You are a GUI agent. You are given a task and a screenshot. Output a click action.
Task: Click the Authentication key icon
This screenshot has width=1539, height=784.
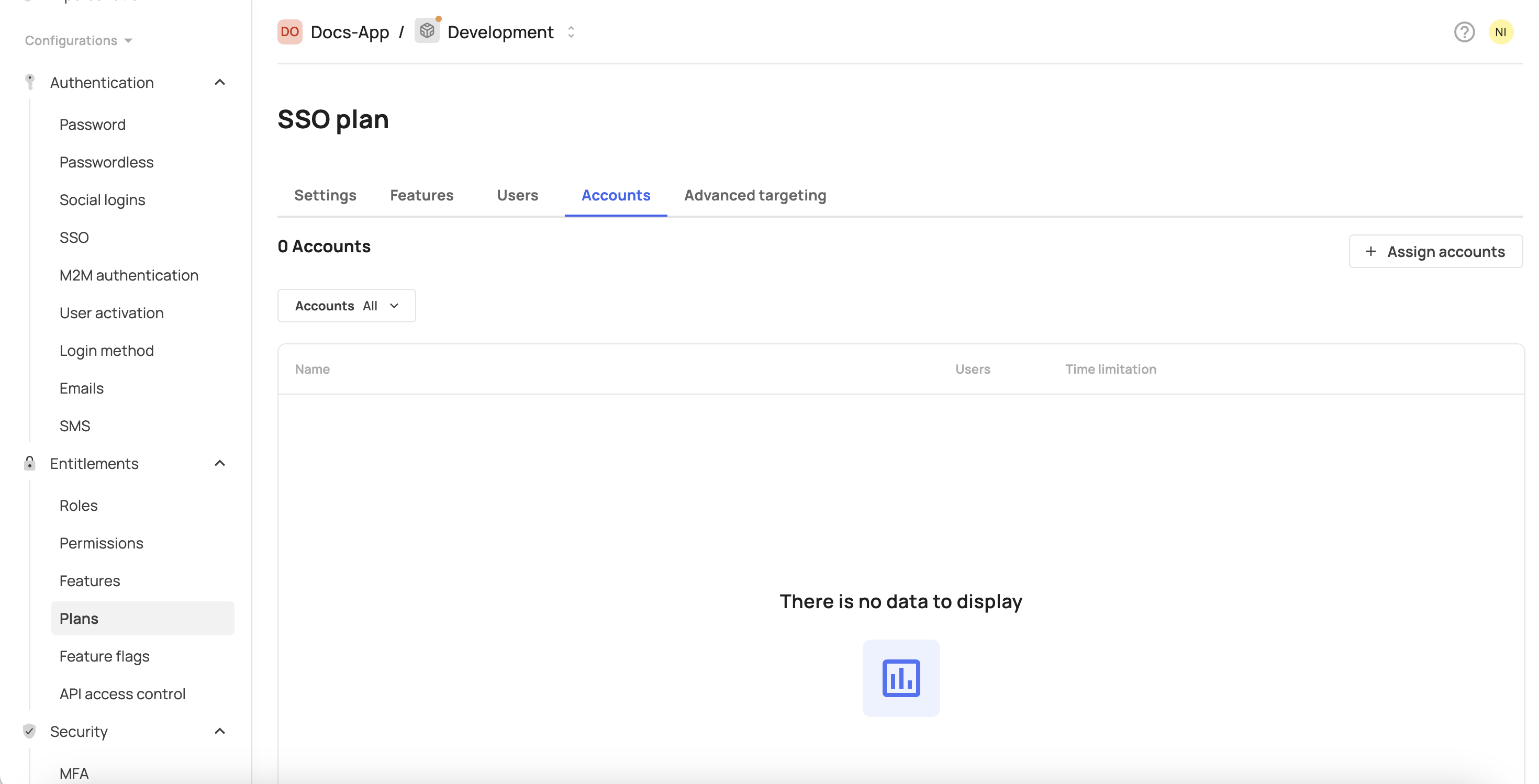tap(30, 82)
